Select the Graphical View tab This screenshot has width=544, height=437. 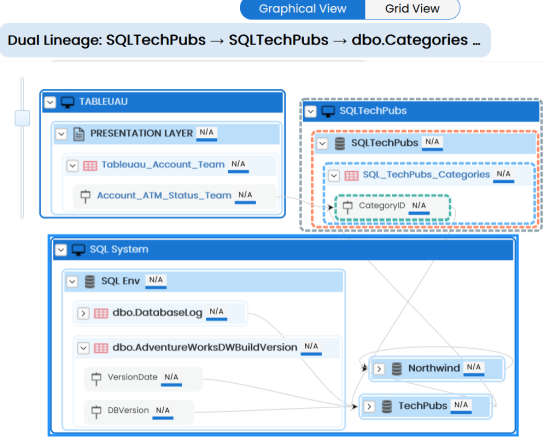(x=303, y=9)
